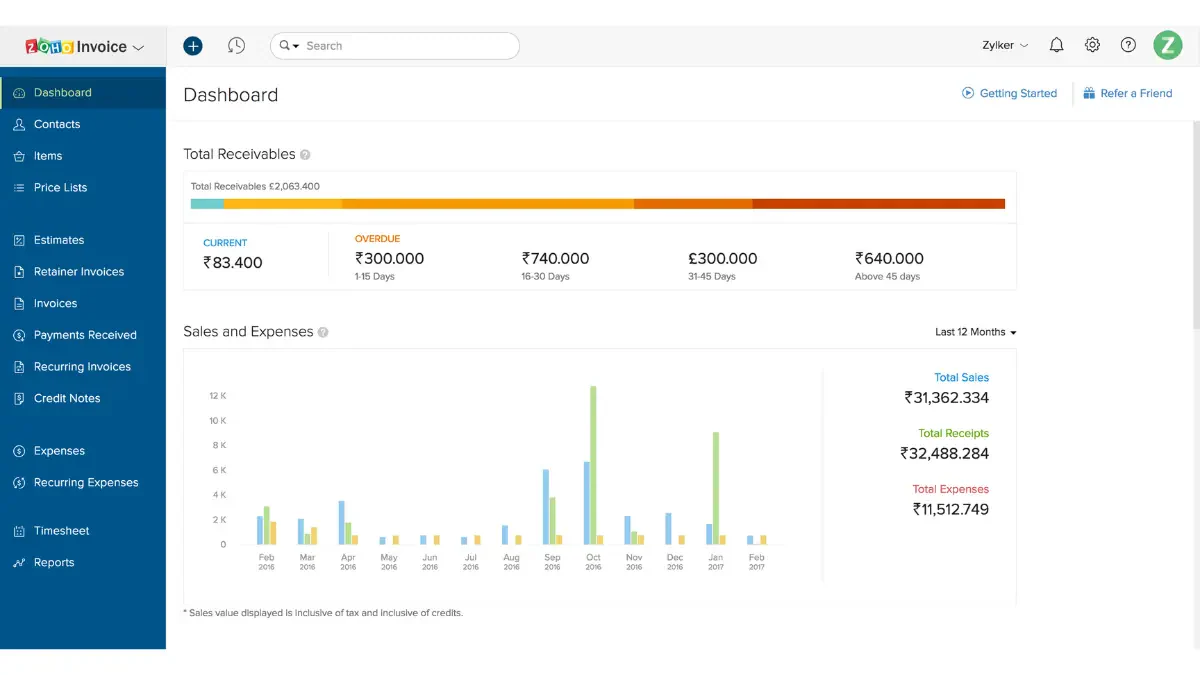Click the Price Lists icon
Viewport: 1200px width, 675px height.
point(19,188)
